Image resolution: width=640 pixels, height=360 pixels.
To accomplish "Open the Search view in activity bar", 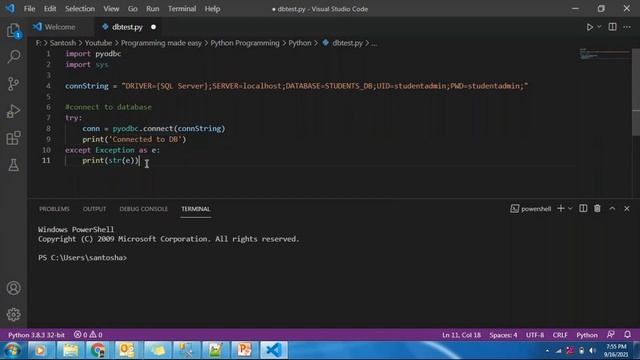I will pyautogui.click(x=13, y=57).
